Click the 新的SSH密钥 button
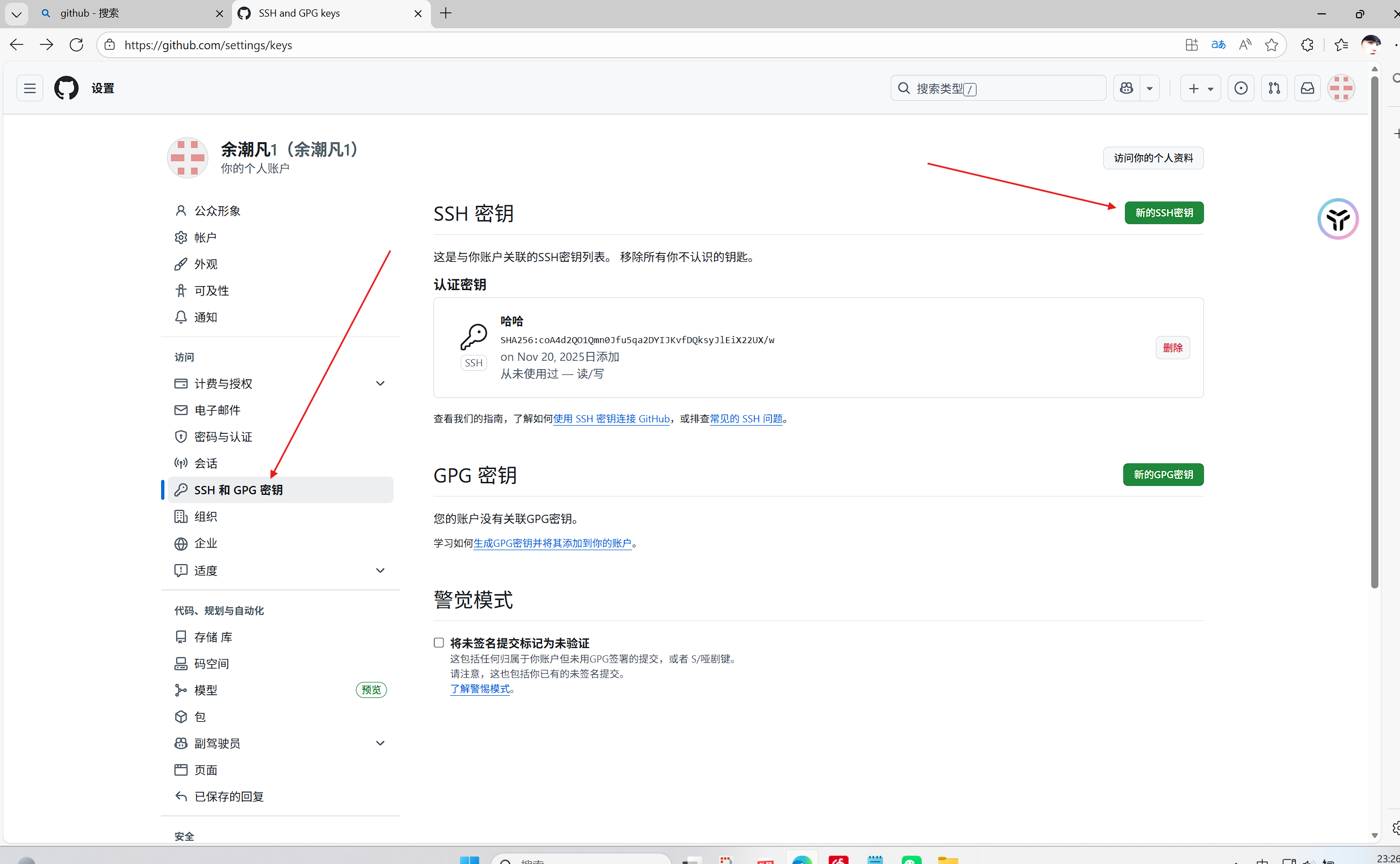The height and width of the screenshot is (864, 1400). click(1163, 212)
